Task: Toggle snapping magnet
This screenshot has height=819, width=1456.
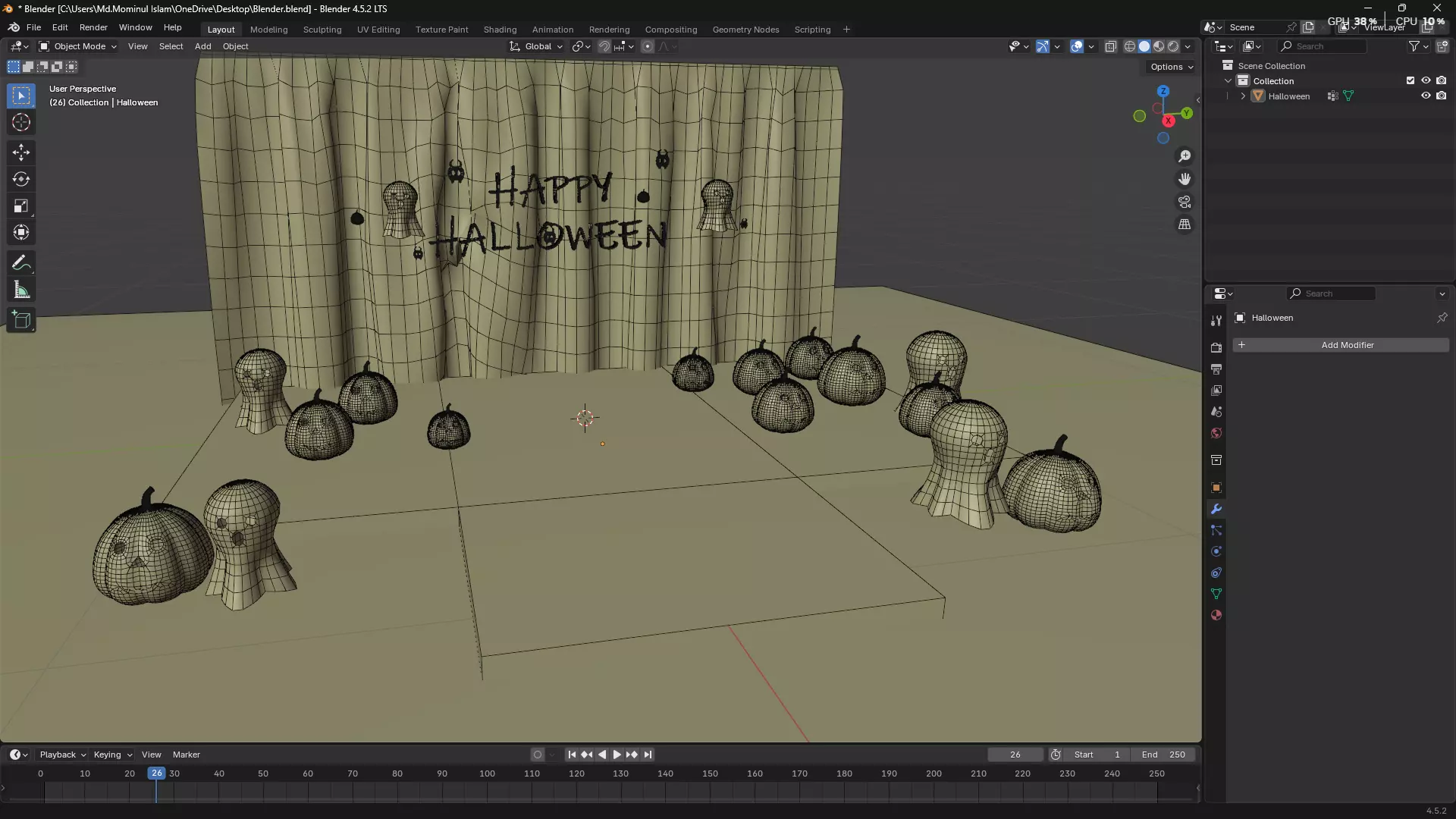Action: tap(604, 46)
